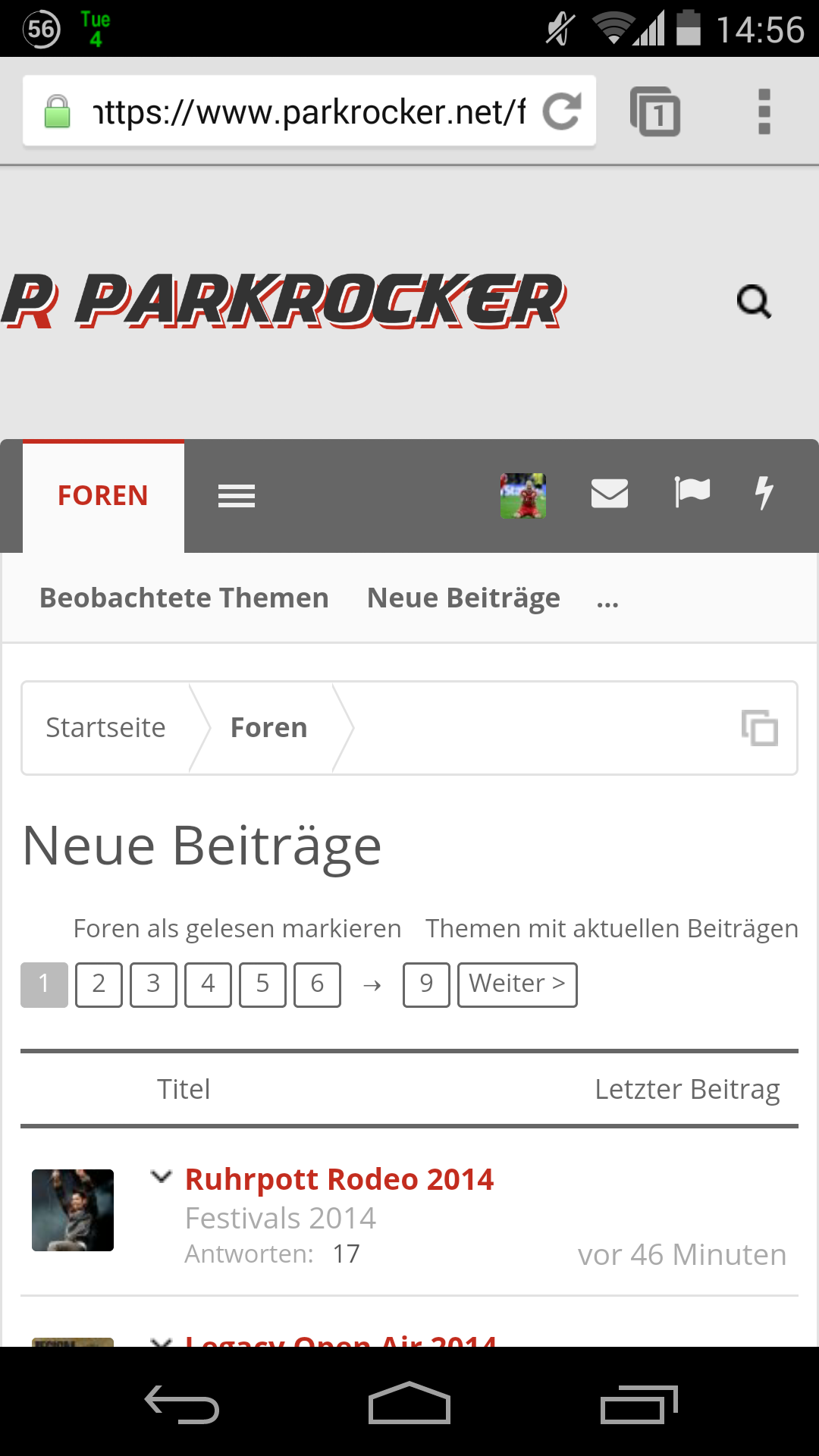Click Foren als gelesen markieren
Screen dimensions: 819x1456
click(x=237, y=929)
